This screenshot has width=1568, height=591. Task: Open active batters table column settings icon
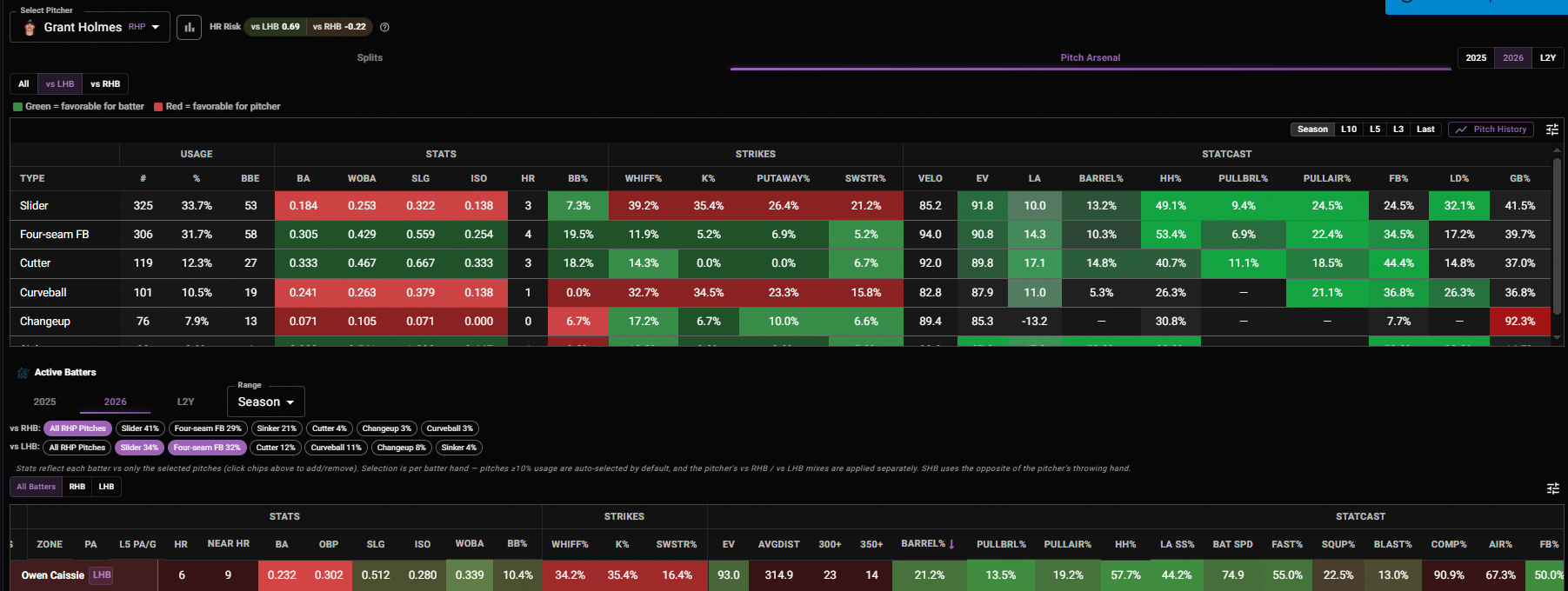pos(1552,488)
